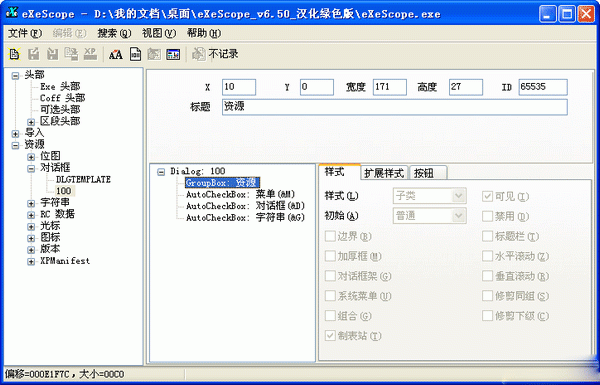Screen dimensions: 600x385
Task: Toggle the 标题栏 checkbox
Action: 487,236
